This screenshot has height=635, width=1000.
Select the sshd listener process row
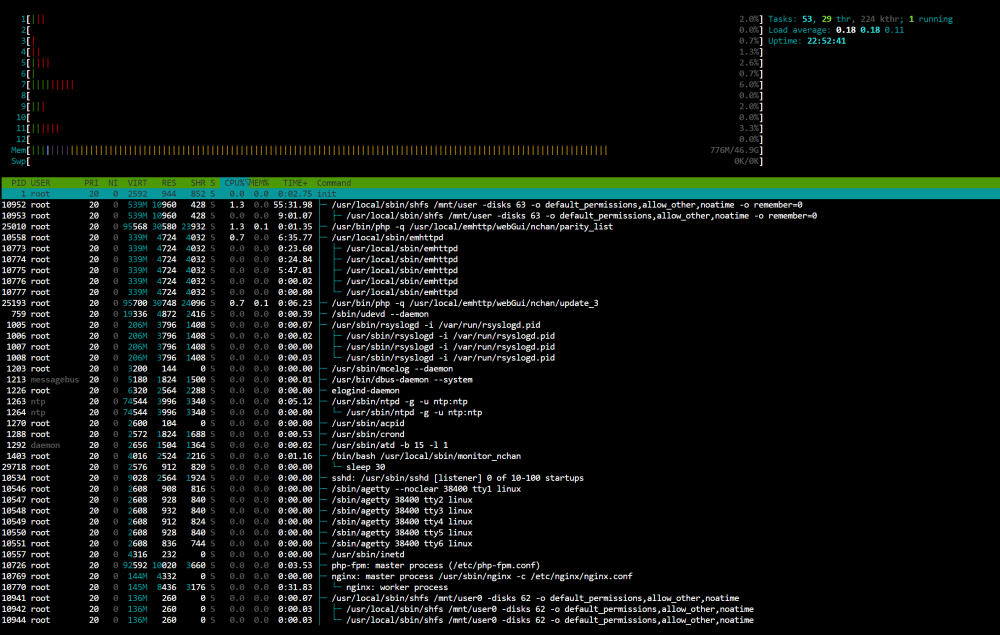(500, 478)
